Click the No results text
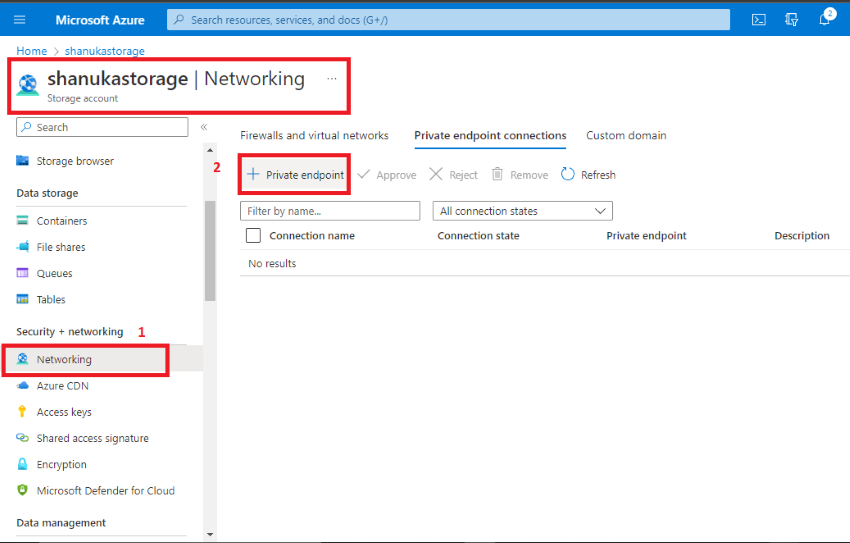This screenshot has height=543, width=850. [272, 263]
